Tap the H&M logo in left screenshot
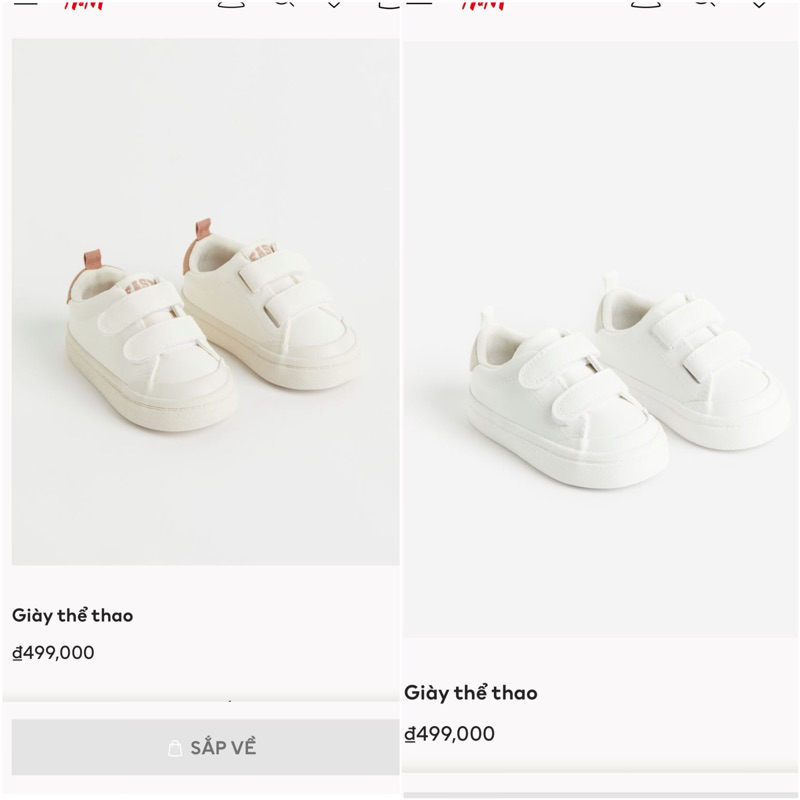 84,4
